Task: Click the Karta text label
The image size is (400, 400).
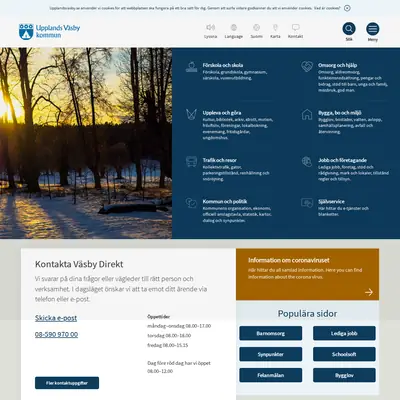Action: [275, 36]
